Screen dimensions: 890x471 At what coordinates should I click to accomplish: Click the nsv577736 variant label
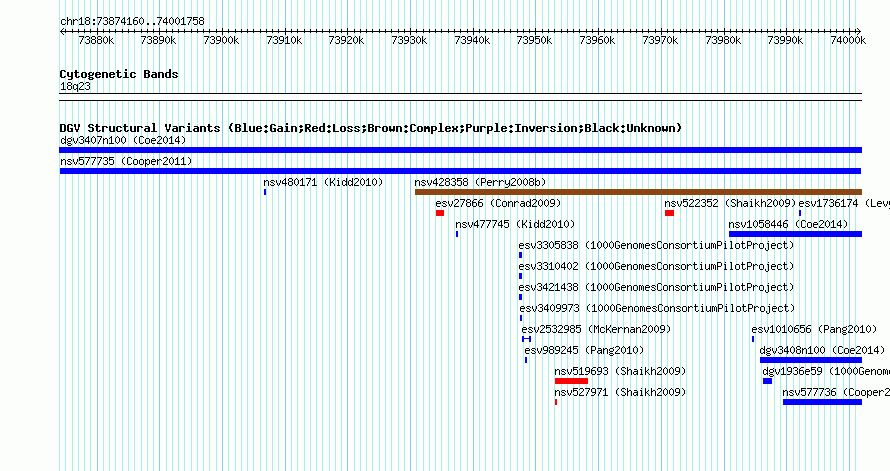(836, 392)
